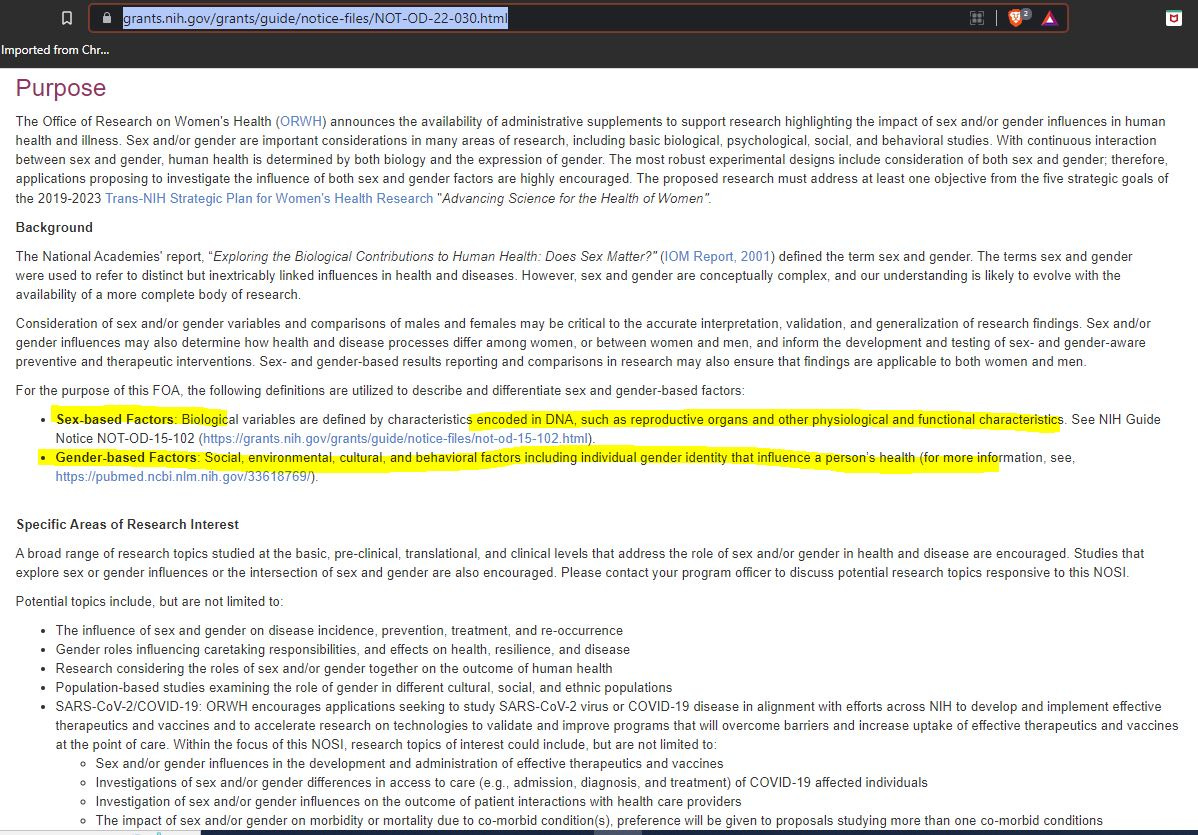Click the paragraph starting 'Consideration of sex and/or gender variables'
The width and height of the screenshot is (1198, 835).
point(583,343)
